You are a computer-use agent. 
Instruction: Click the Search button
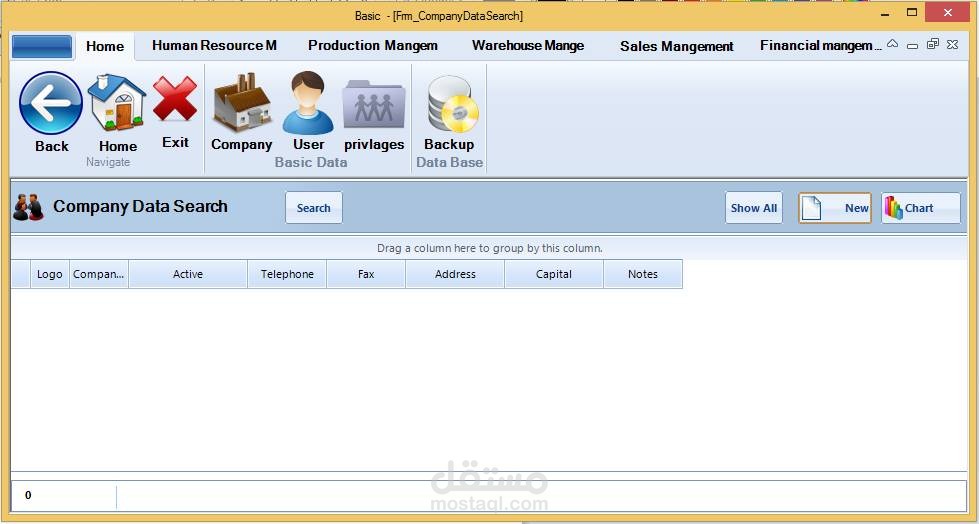[x=313, y=208]
